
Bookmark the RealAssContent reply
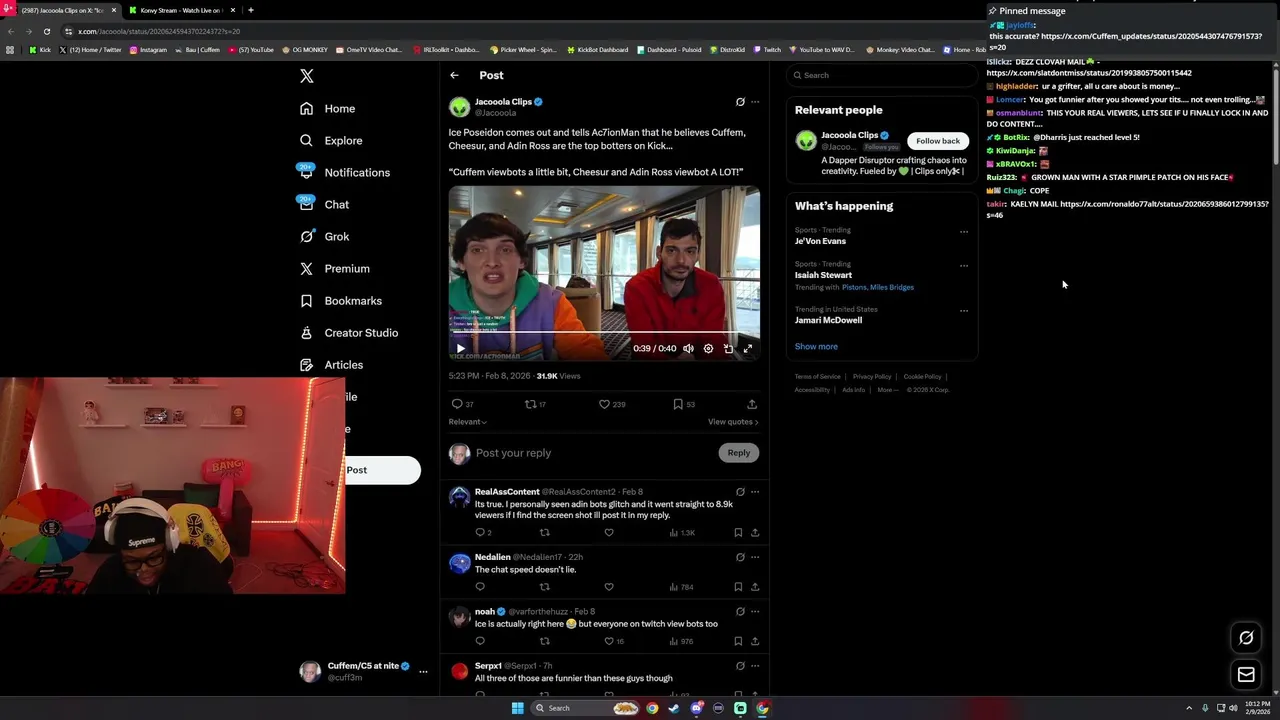point(738,533)
